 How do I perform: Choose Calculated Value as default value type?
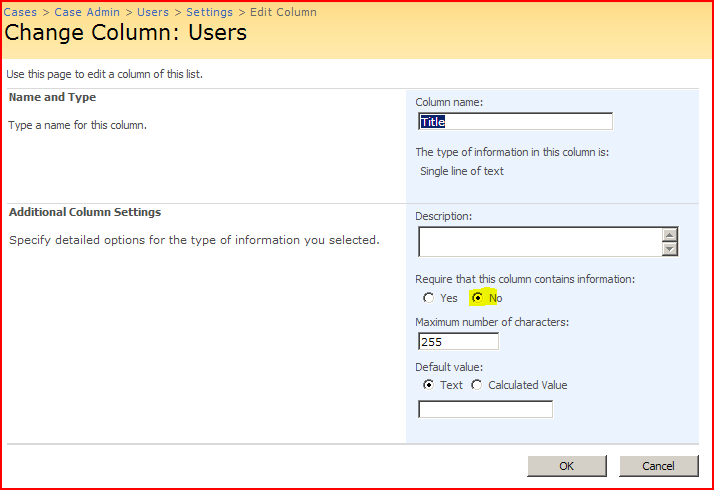tap(476, 385)
